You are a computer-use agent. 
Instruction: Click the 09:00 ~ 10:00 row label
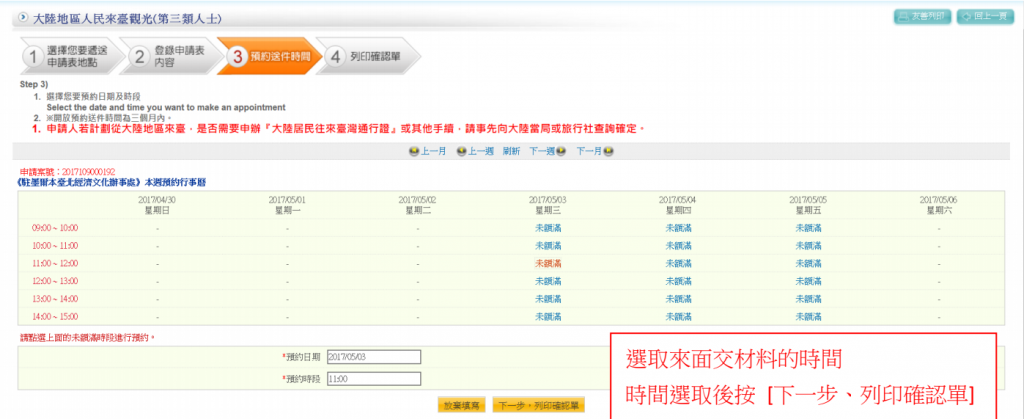point(55,228)
